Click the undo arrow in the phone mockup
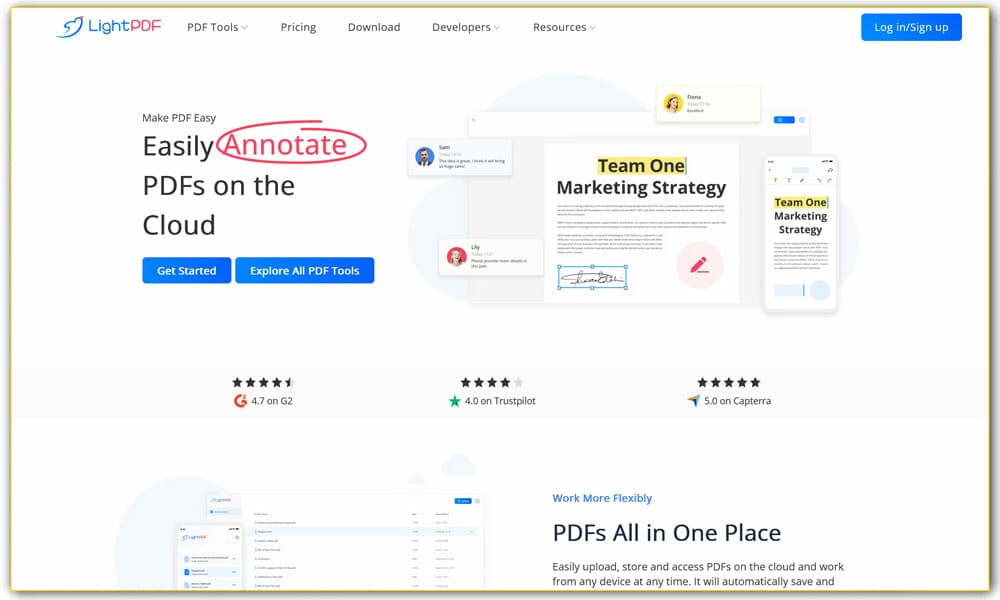This screenshot has height=600, width=1000. [x=818, y=179]
